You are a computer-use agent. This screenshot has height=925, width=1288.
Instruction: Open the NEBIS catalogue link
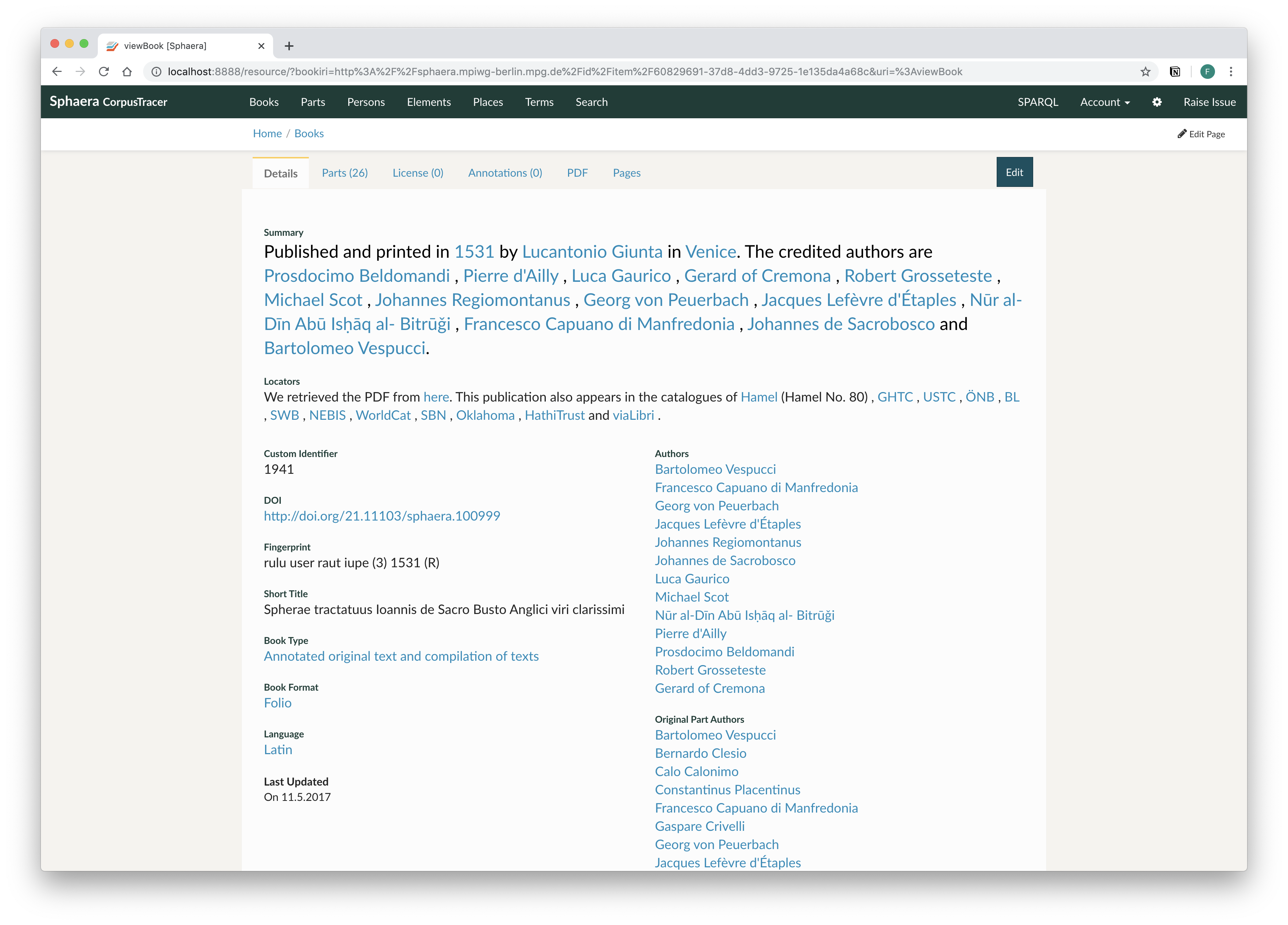[328, 415]
